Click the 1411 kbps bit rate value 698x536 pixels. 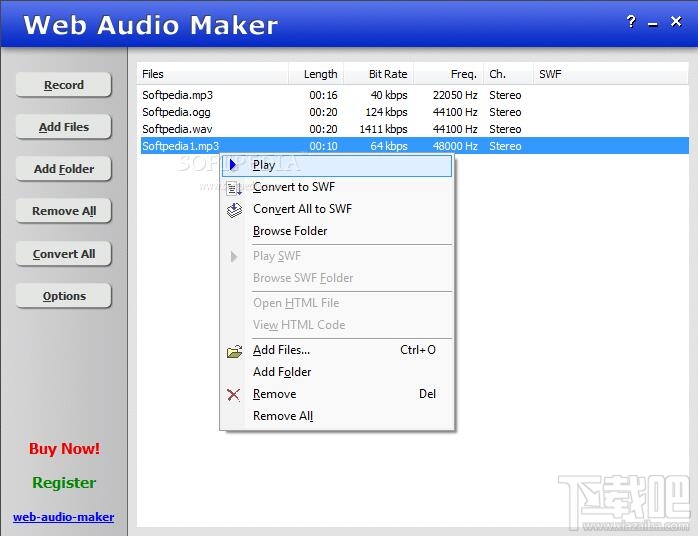[x=383, y=129]
